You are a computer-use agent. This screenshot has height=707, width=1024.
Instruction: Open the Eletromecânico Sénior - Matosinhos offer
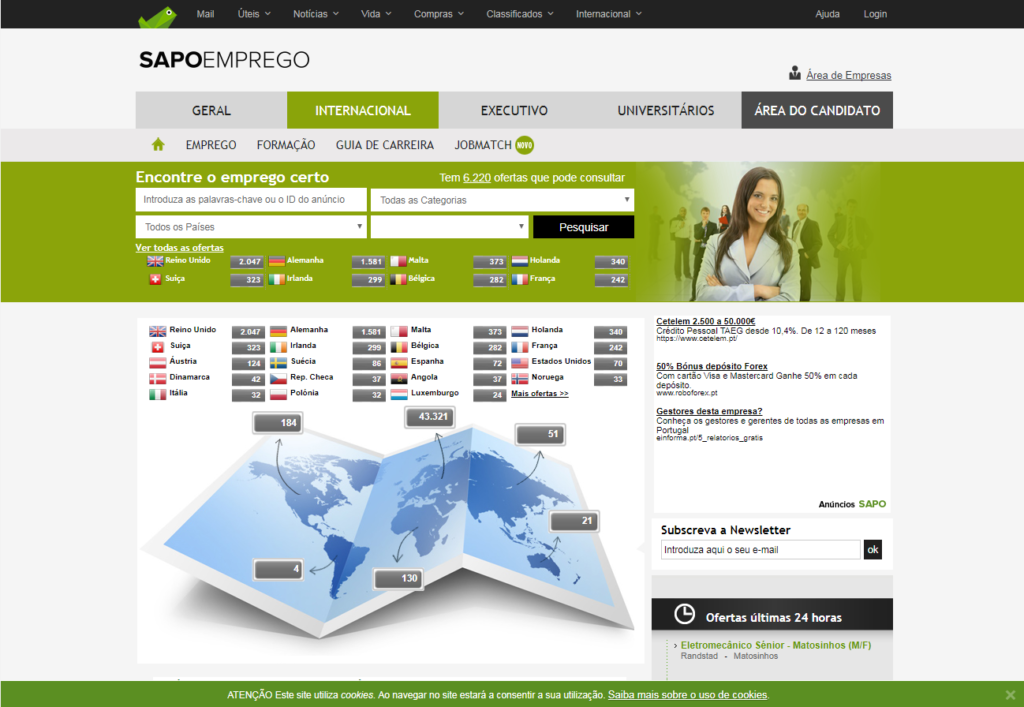point(776,645)
